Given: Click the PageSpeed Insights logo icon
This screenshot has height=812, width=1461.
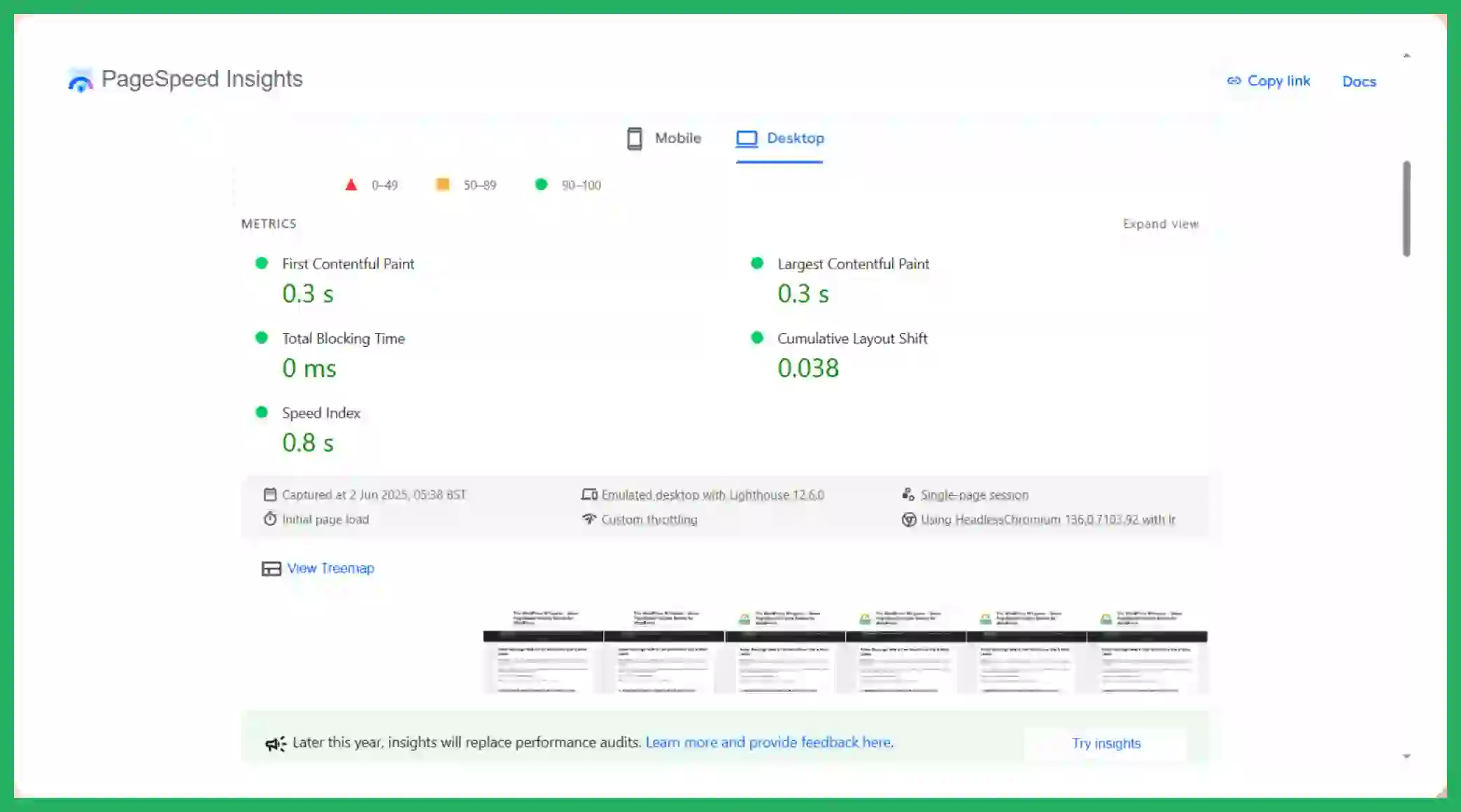Looking at the screenshot, I should [x=80, y=81].
